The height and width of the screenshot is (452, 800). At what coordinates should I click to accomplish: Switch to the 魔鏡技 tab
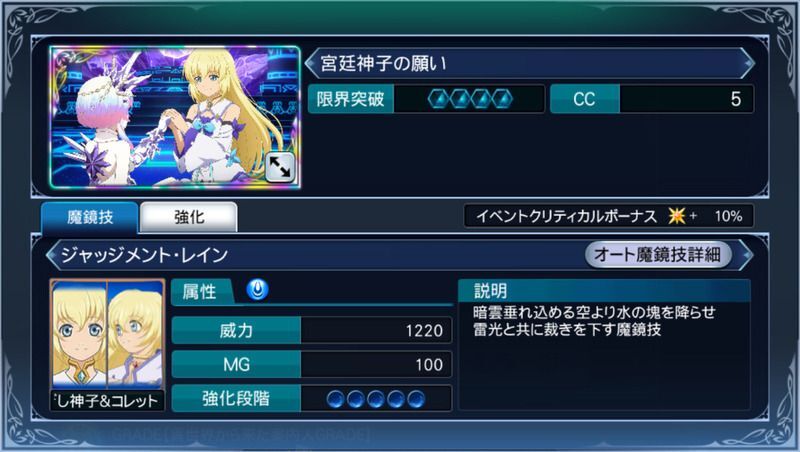pyautogui.click(x=90, y=217)
